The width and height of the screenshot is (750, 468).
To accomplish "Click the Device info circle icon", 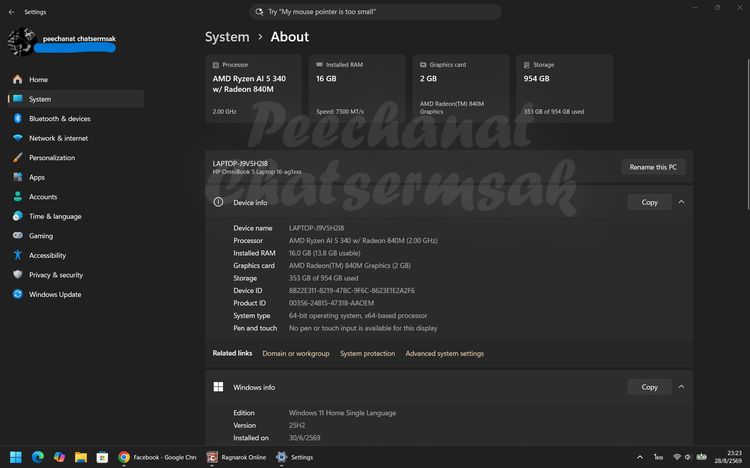I will point(218,202).
